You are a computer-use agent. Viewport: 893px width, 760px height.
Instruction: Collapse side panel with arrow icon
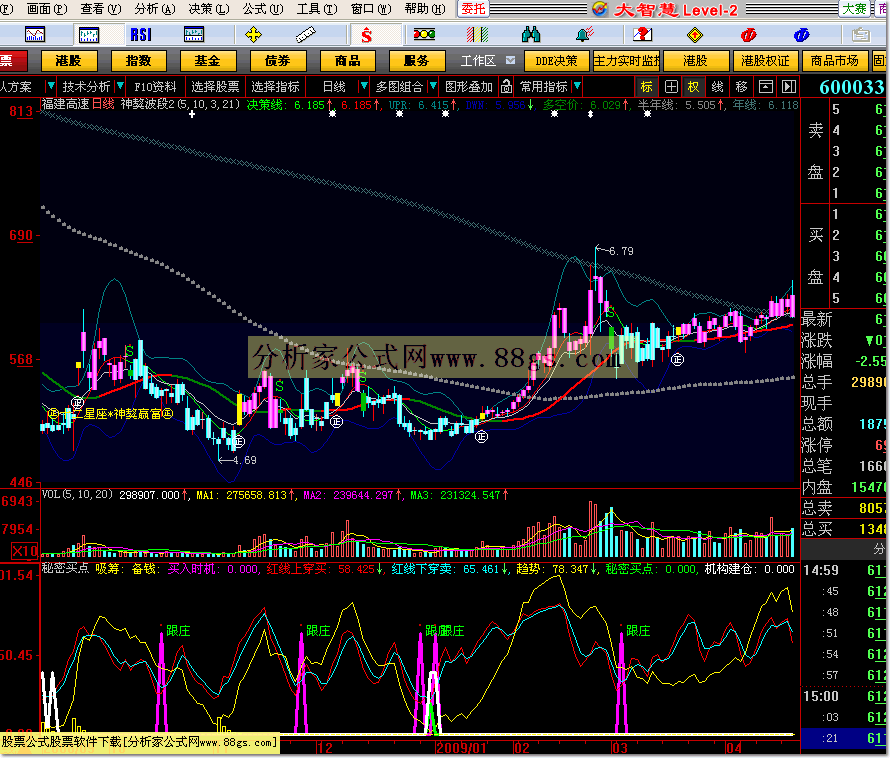789,87
